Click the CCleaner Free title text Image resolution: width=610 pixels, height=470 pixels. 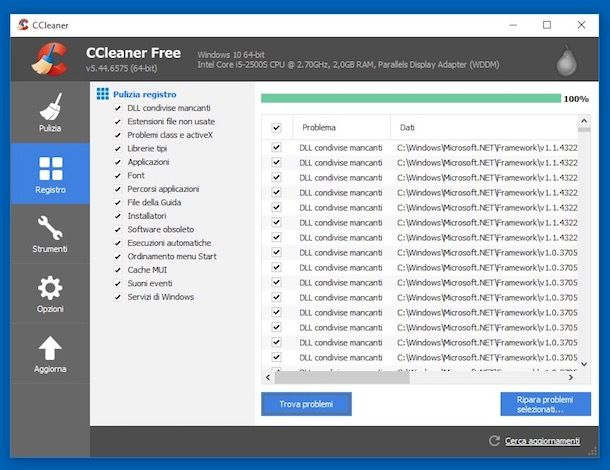133,53
